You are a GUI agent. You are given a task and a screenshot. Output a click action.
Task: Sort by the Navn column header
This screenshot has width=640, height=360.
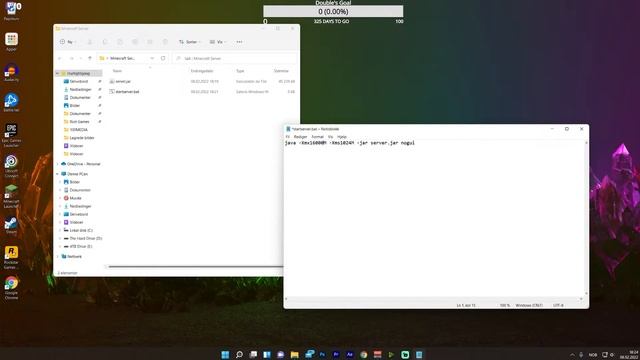point(117,71)
